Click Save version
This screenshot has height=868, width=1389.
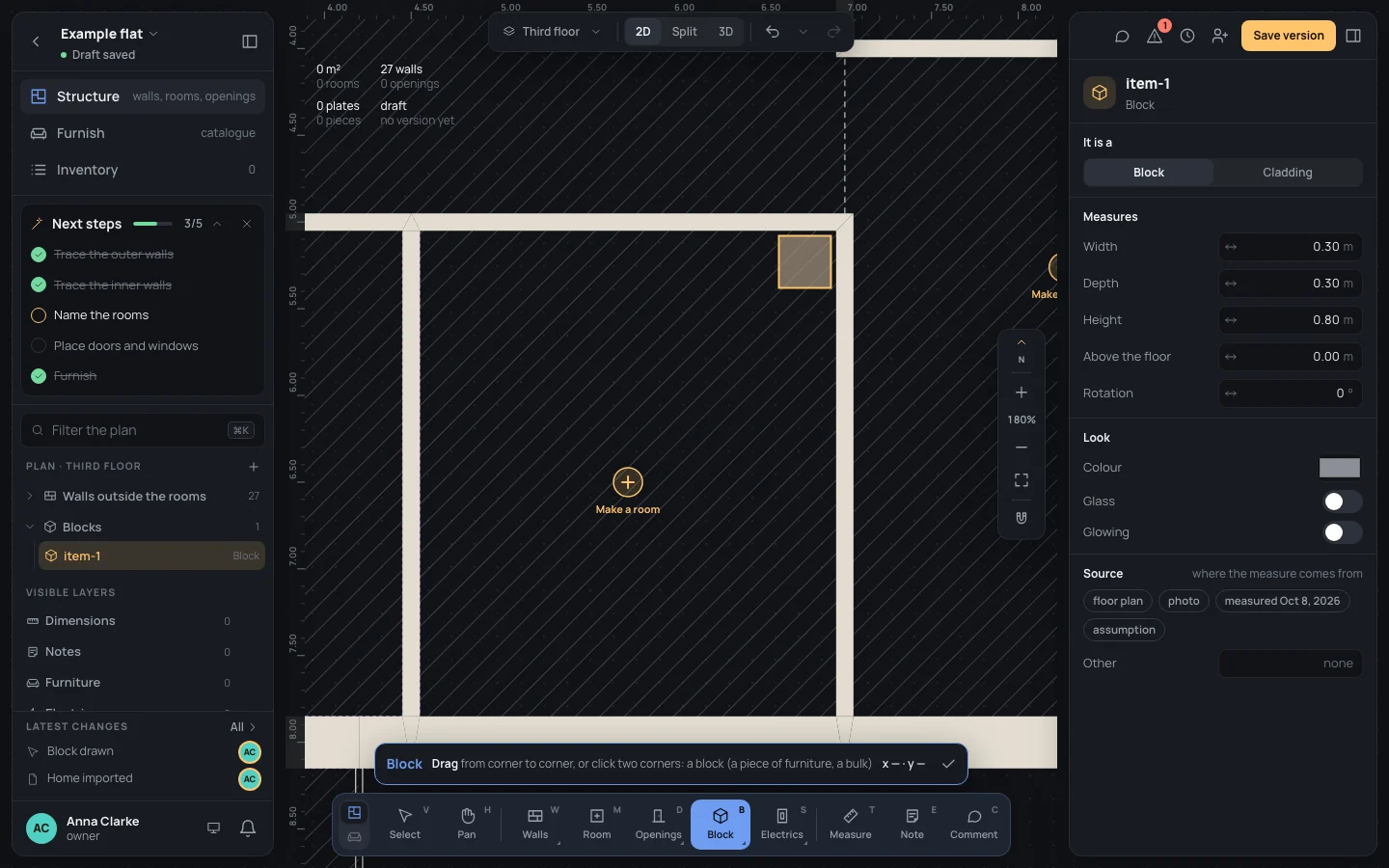1289,36
